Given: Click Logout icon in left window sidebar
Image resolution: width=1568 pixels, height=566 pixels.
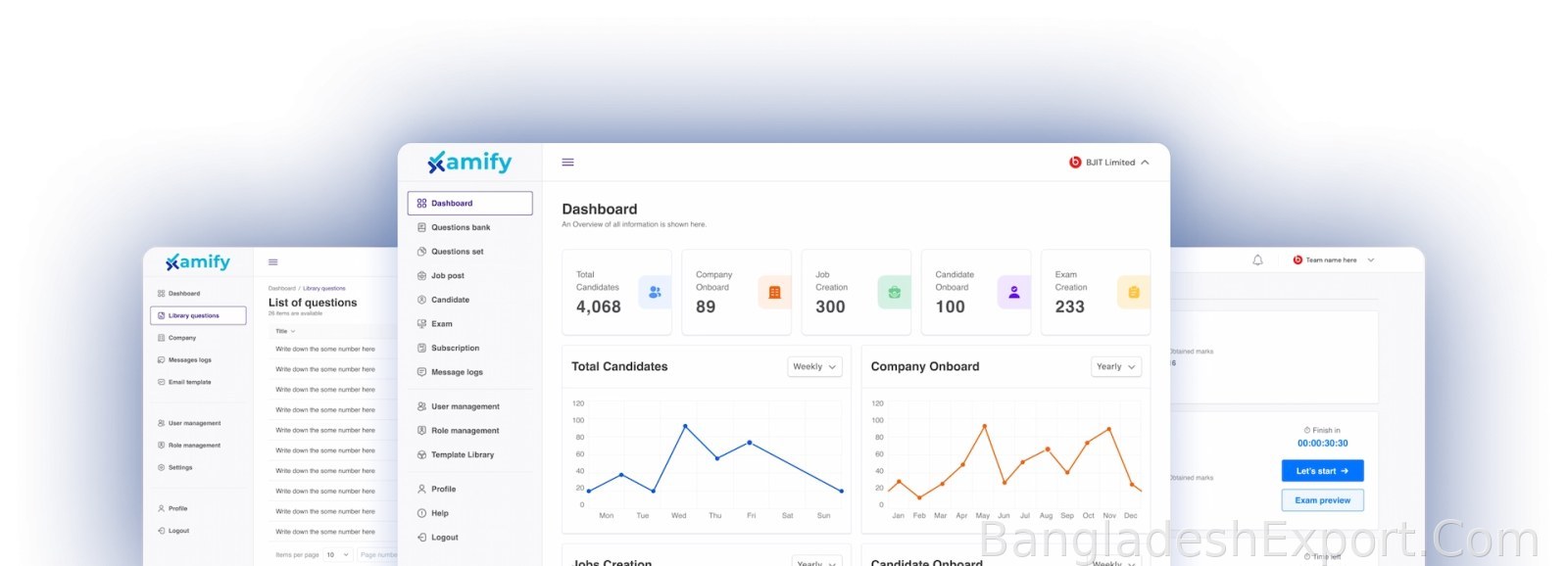Looking at the screenshot, I should point(161,531).
